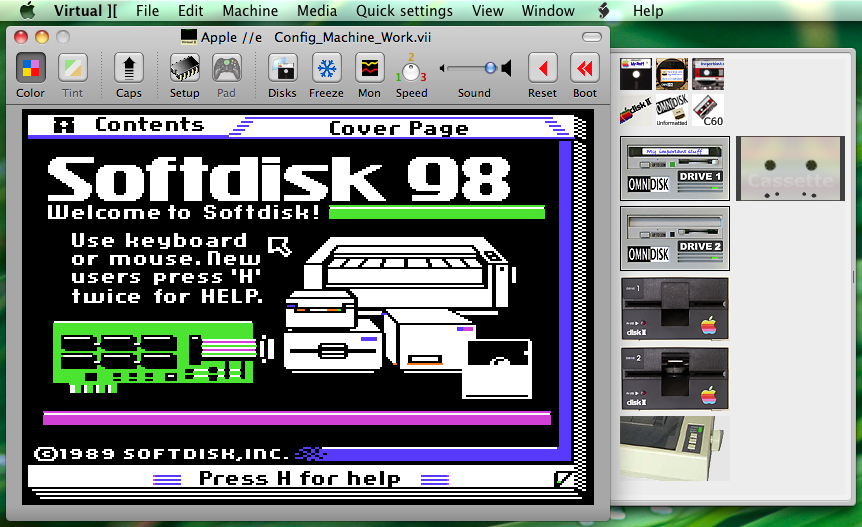Click the corner icon at bottom of Softdisk screen
The image size is (862, 527).
point(562,479)
